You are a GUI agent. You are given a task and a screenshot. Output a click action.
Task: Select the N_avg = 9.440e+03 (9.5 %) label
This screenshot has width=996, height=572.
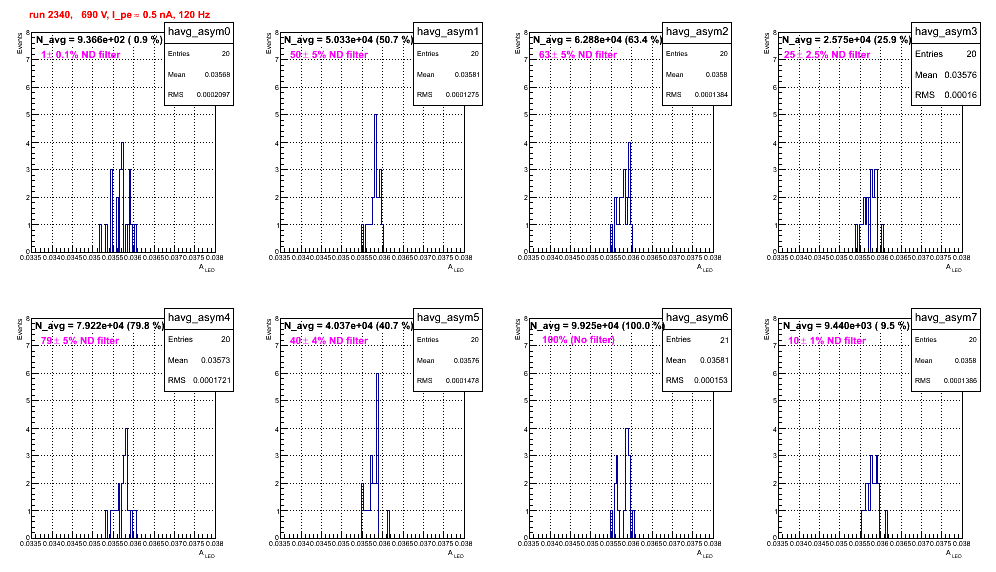(x=846, y=325)
